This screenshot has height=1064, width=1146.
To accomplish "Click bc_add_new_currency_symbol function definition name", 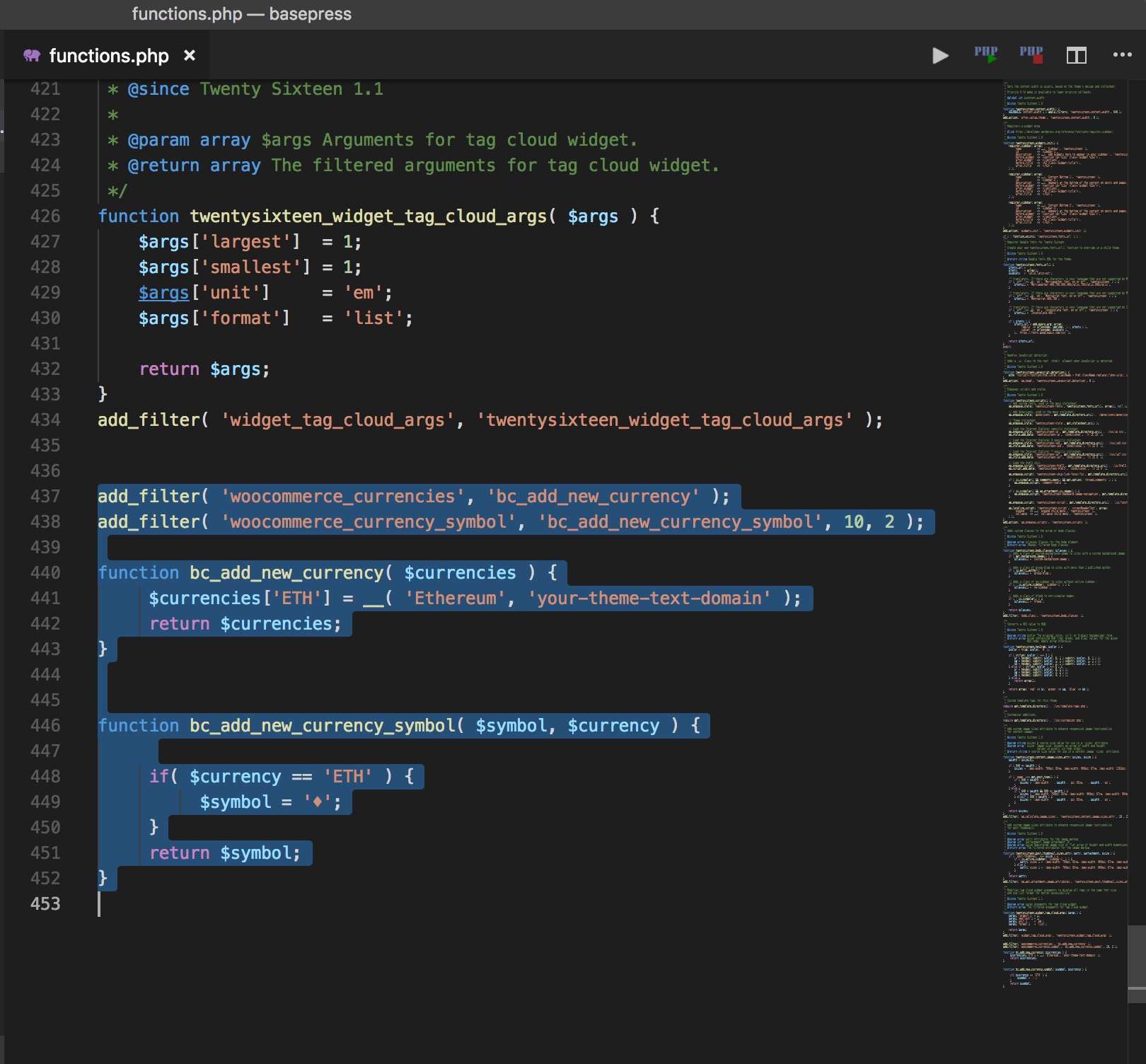I will click(x=323, y=726).
